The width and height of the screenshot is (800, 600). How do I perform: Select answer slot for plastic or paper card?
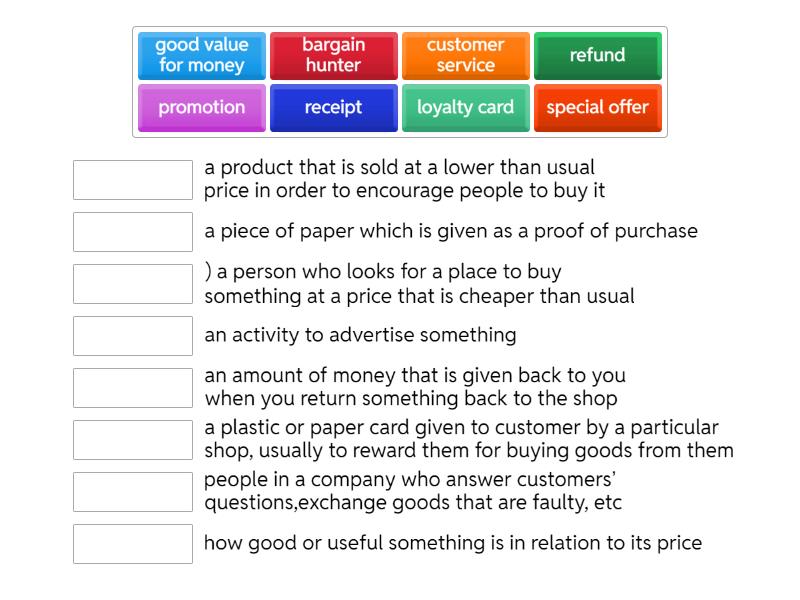click(133, 440)
